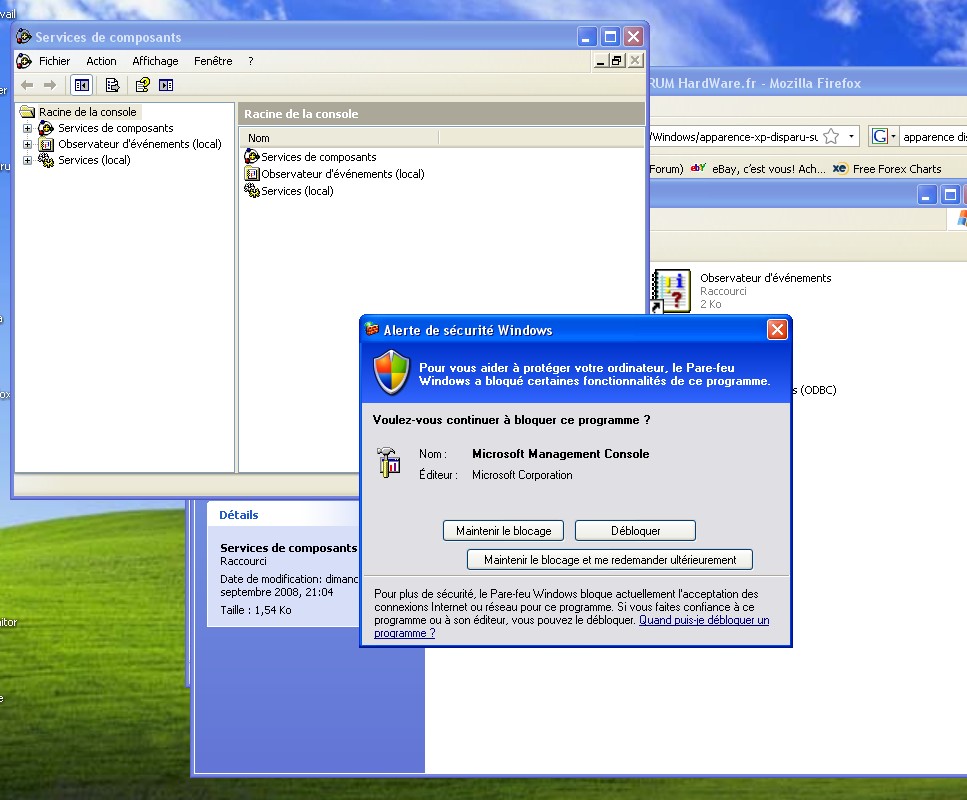Select Racine de la console tree label
Image resolution: width=967 pixels, height=800 pixels.
tap(88, 112)
